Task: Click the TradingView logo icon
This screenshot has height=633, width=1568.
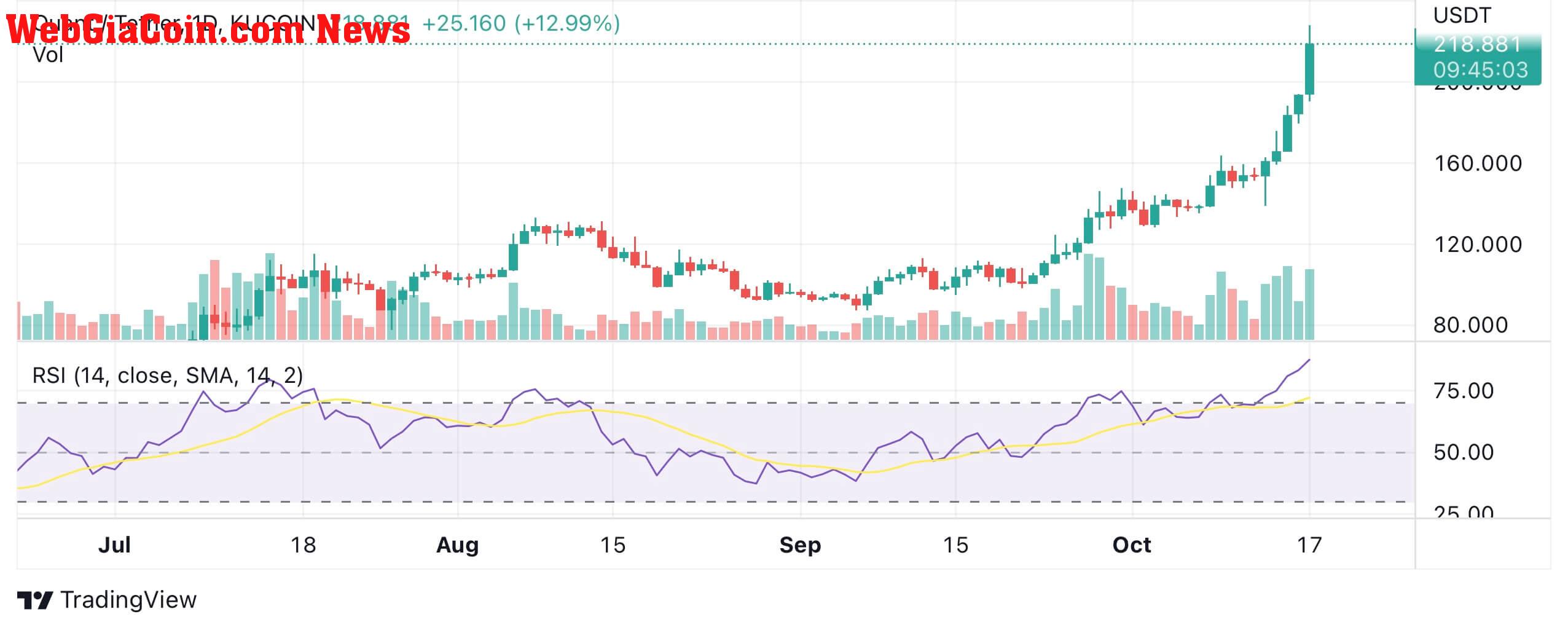Action: [34, 600]
